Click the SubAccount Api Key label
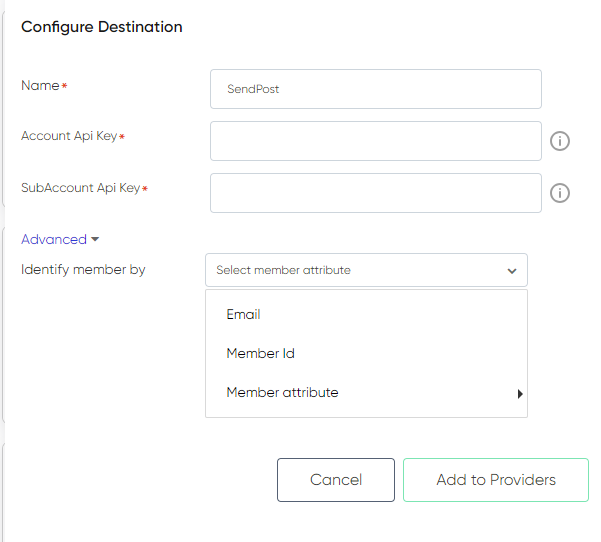This screenshot has height=542, width=601. pyautogui.click(x=80, y=188)
